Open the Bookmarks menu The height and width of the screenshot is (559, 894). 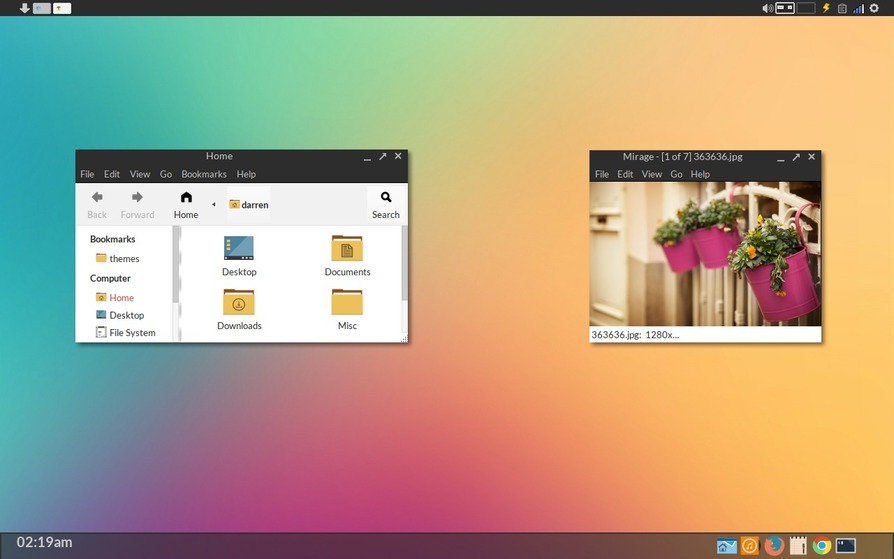coord(204,174)
